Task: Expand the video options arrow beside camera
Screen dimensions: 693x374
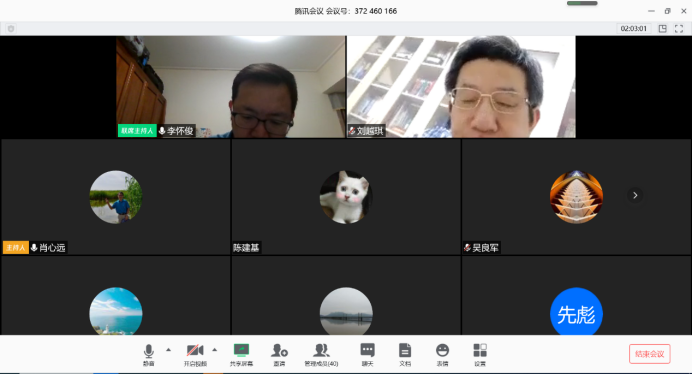Action: (215, 350)
